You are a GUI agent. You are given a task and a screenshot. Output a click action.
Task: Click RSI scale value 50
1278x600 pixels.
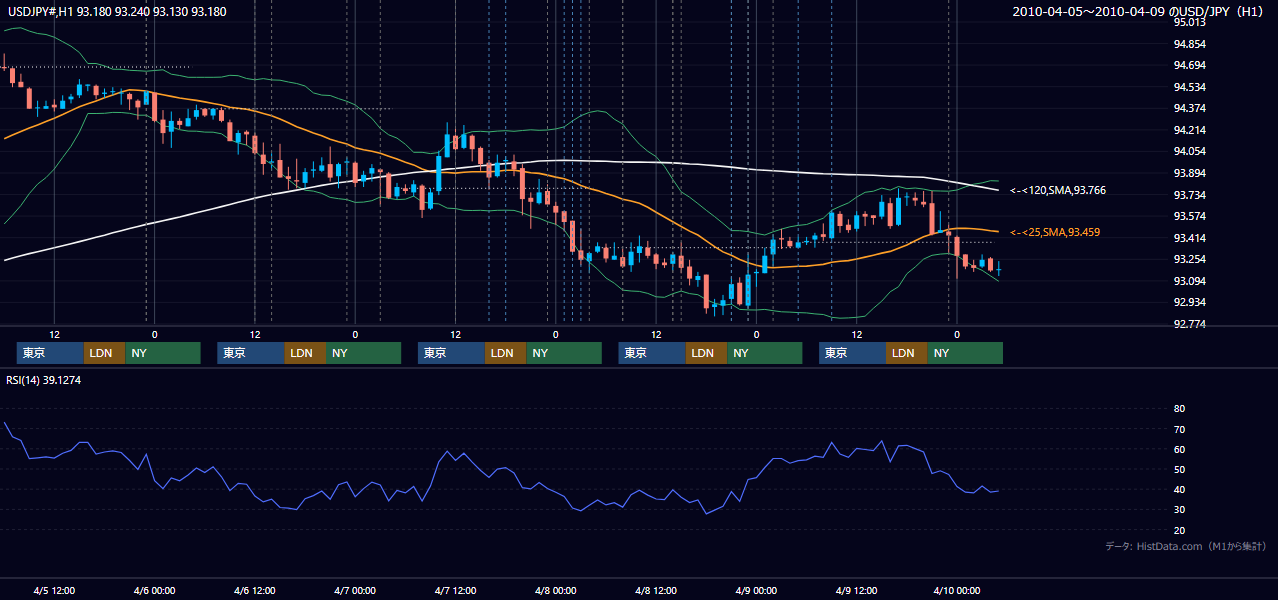(1179, 469)
